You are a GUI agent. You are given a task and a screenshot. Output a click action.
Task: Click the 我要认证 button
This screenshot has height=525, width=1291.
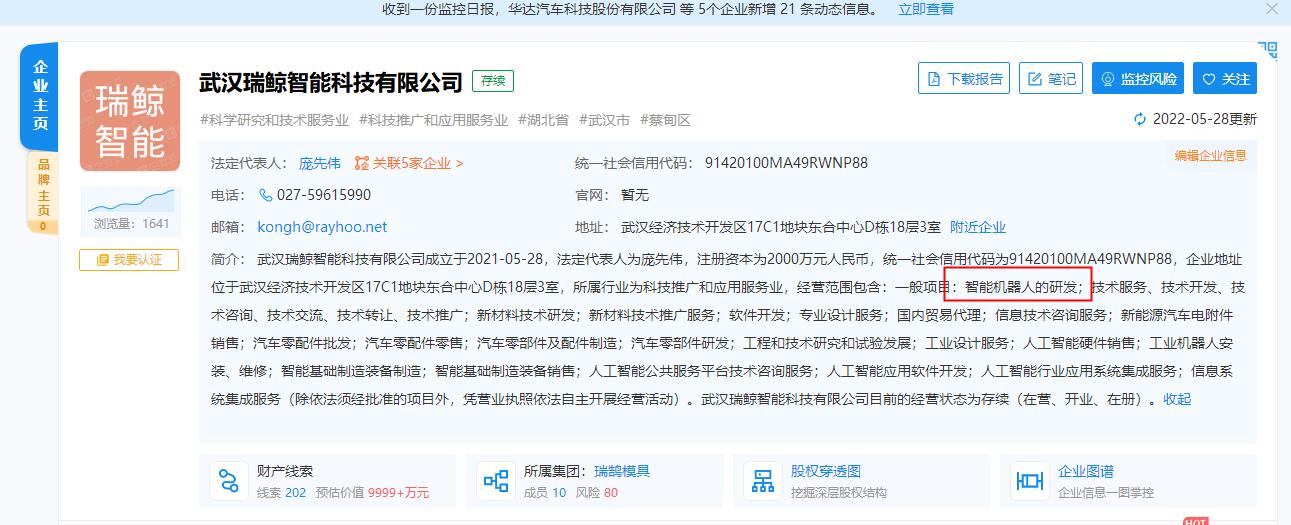[x=129, y=260]
